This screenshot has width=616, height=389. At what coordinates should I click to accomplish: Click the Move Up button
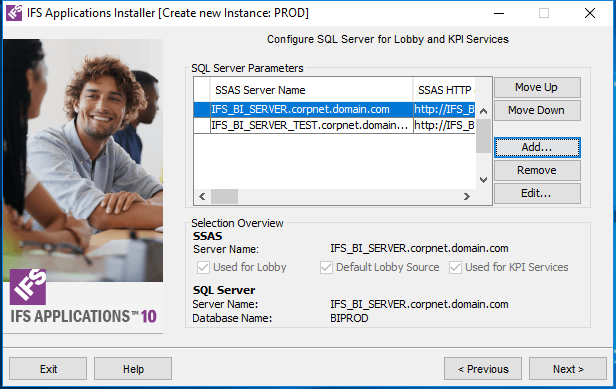537,87
